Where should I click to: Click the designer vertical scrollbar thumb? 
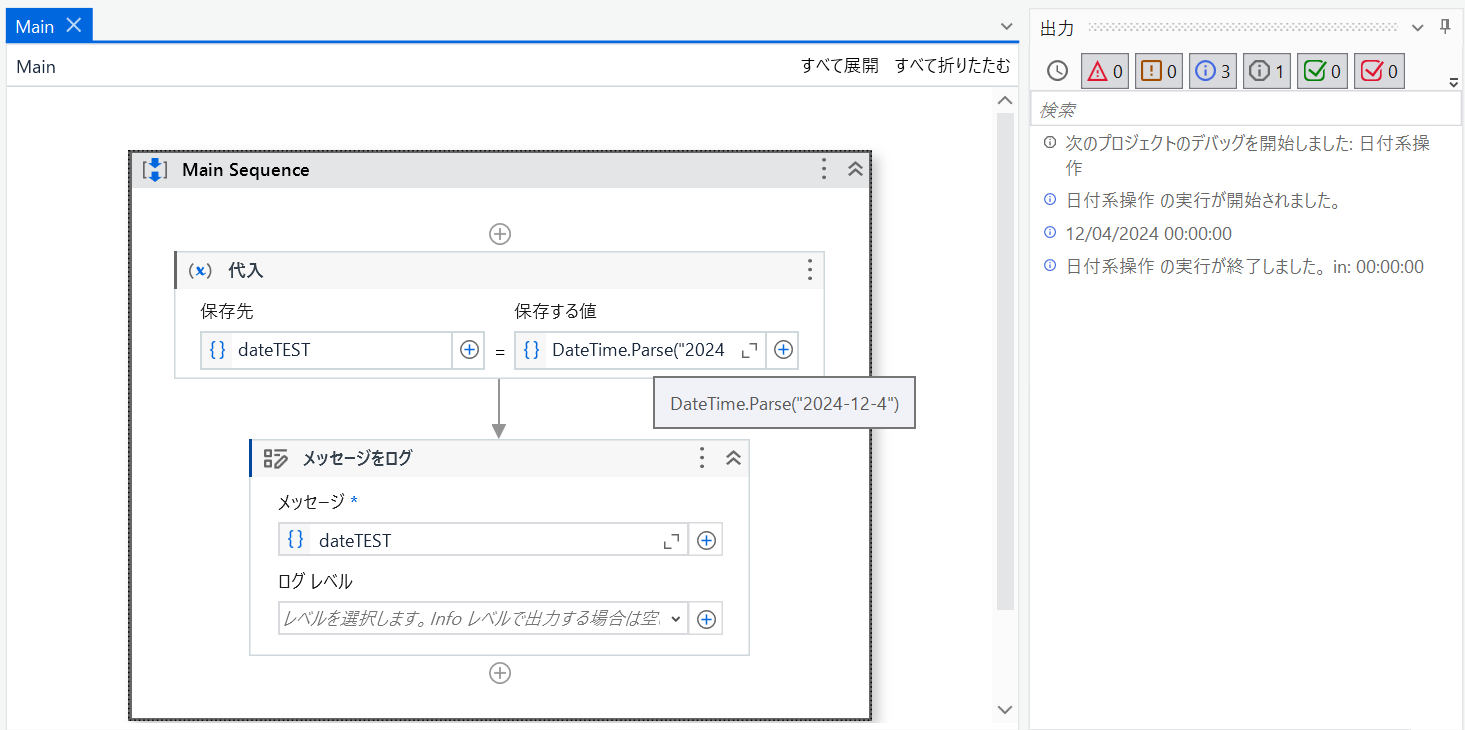coord(1006,361)
